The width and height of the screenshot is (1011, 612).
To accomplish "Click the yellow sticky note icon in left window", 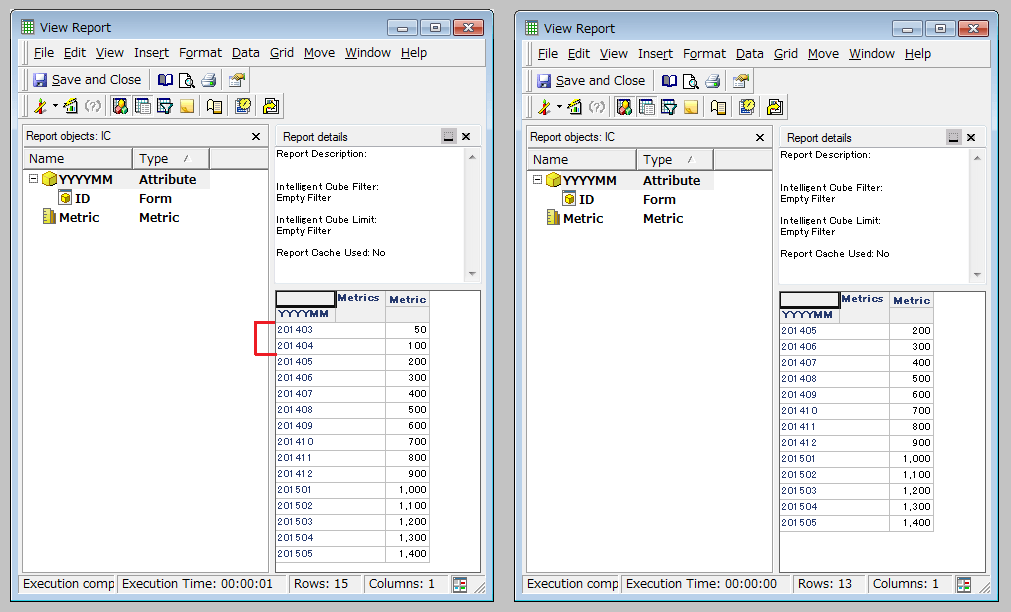I will click(186, 106).
